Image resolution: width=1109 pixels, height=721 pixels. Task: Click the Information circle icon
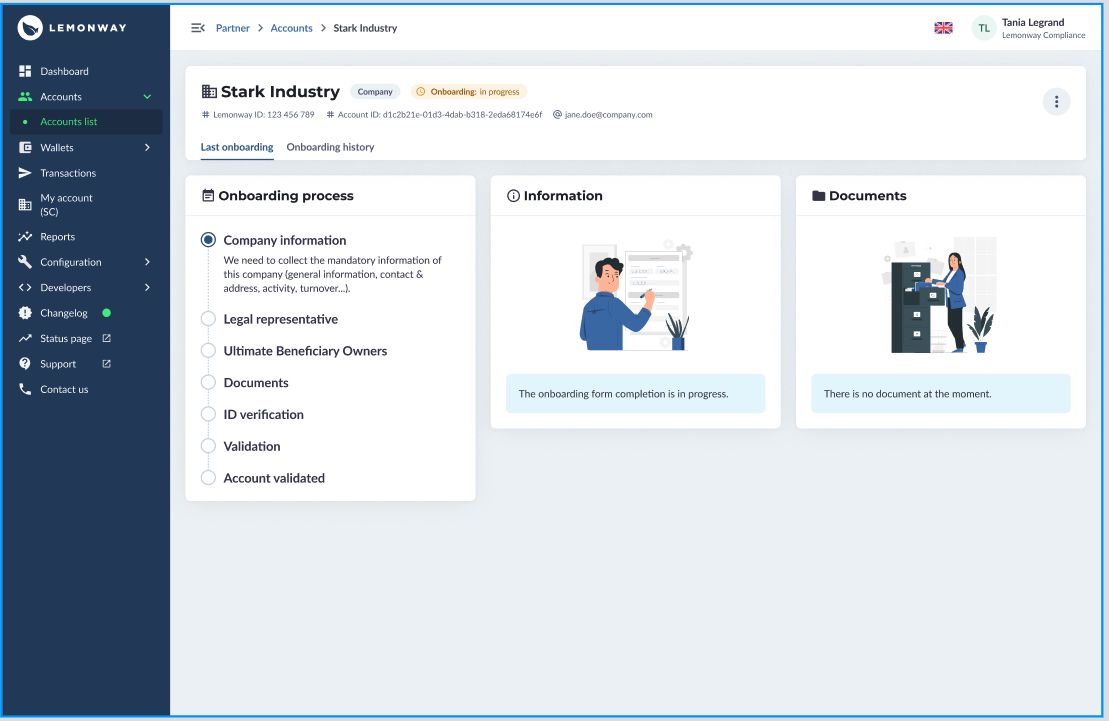click(x=513, y=196)
